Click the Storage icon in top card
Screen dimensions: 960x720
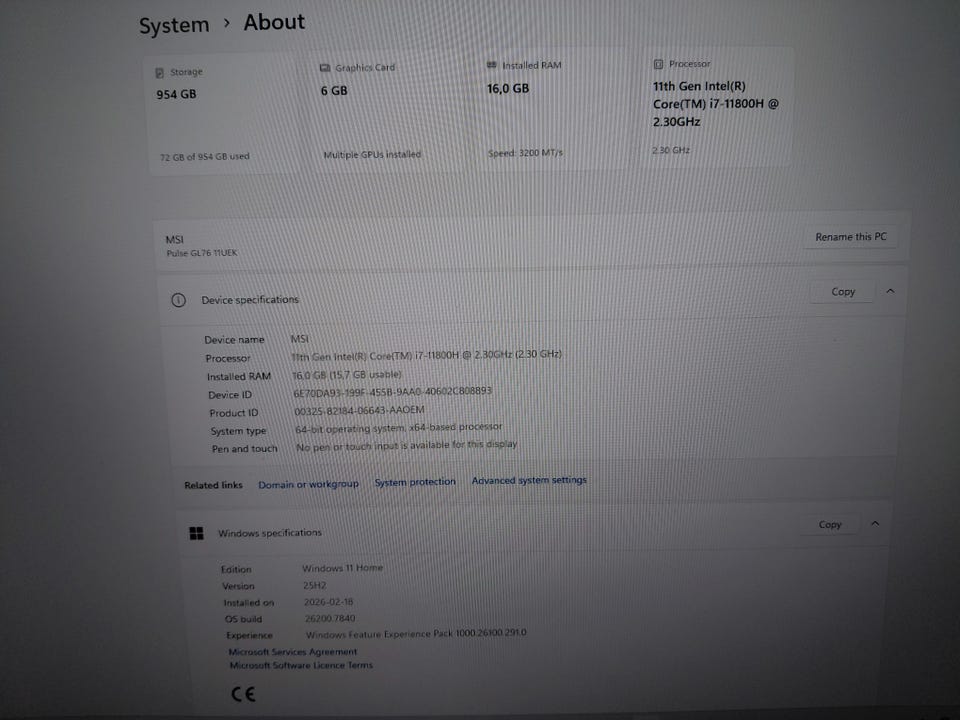(x=159, y=73)
